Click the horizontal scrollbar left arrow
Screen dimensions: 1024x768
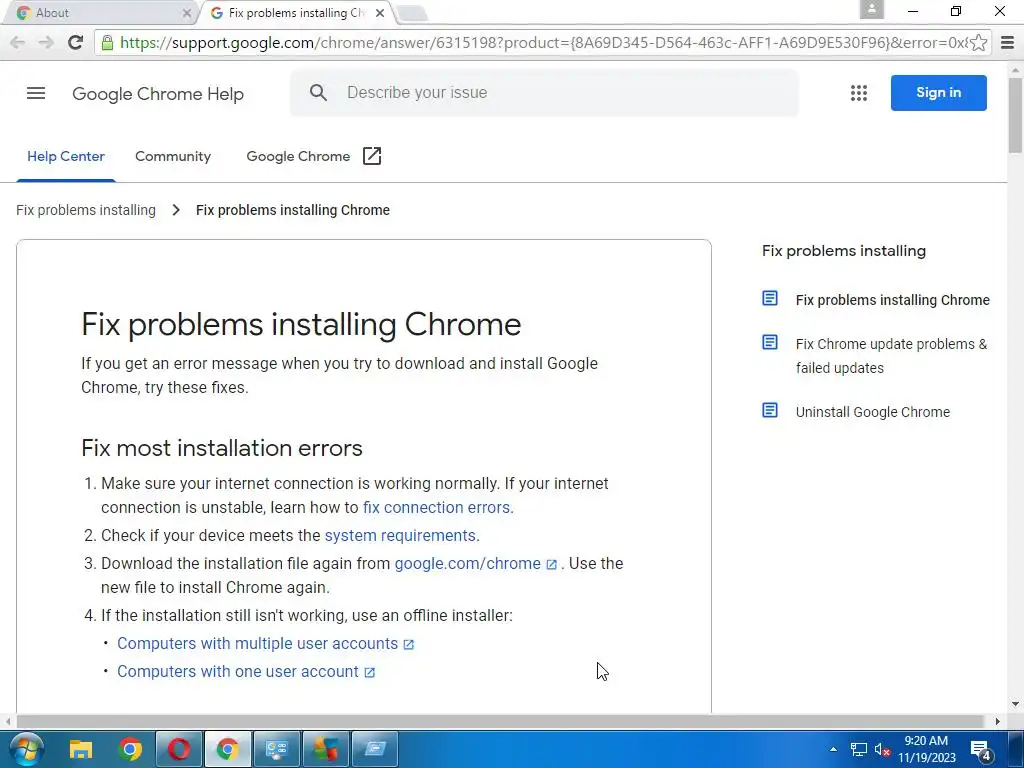[7, 721]
